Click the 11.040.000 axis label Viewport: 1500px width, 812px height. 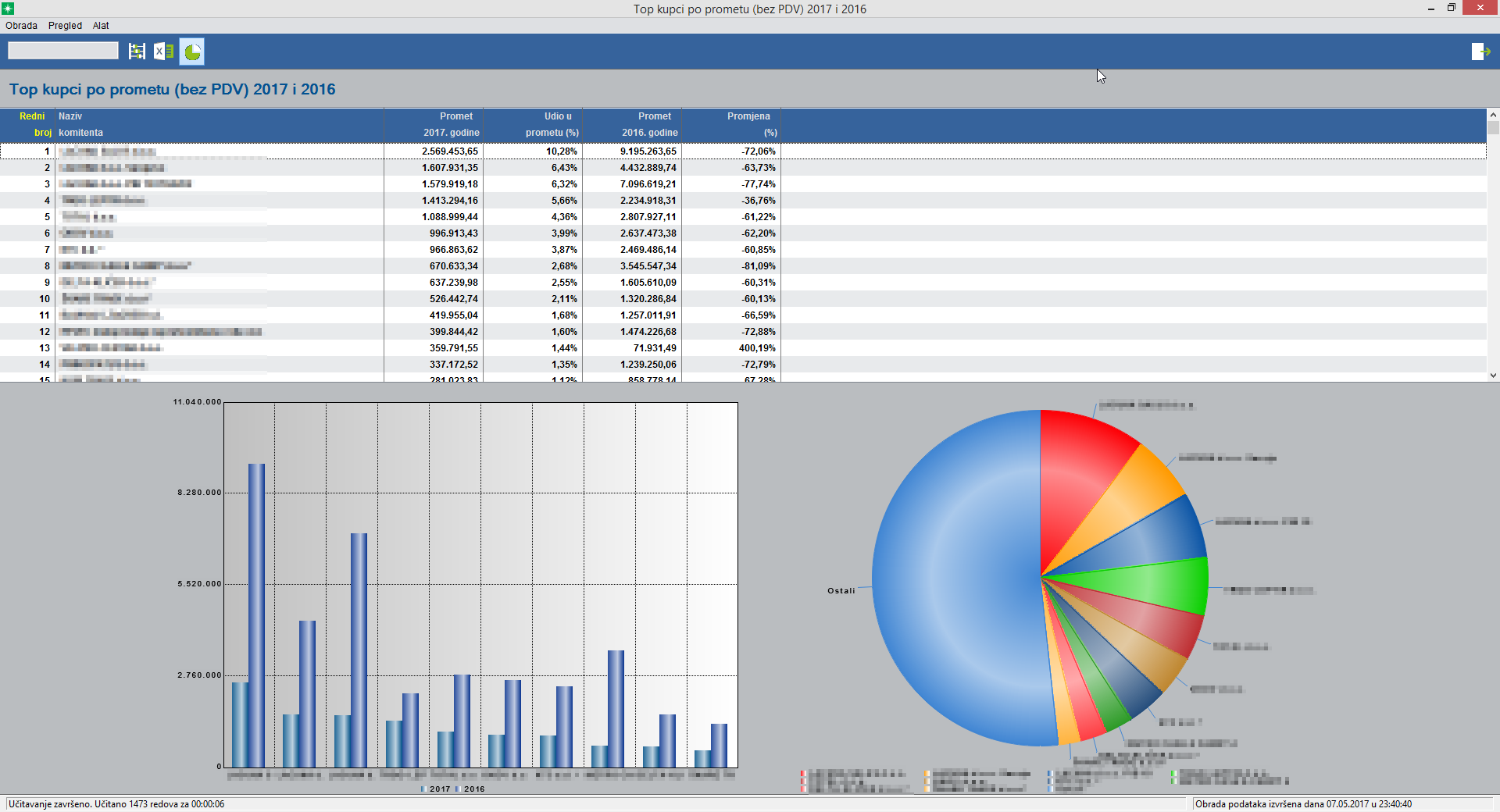coord(197,402)
